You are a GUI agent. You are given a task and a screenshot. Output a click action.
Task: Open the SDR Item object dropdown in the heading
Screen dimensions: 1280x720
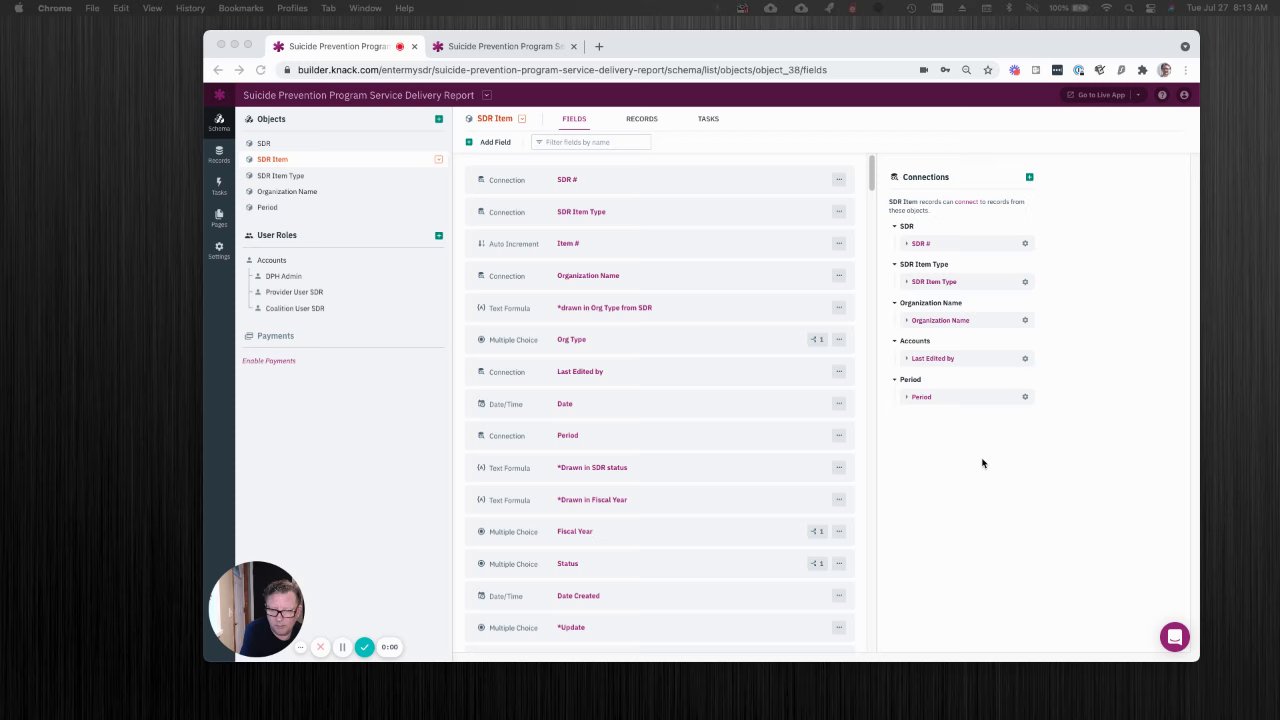click(521, 119)
